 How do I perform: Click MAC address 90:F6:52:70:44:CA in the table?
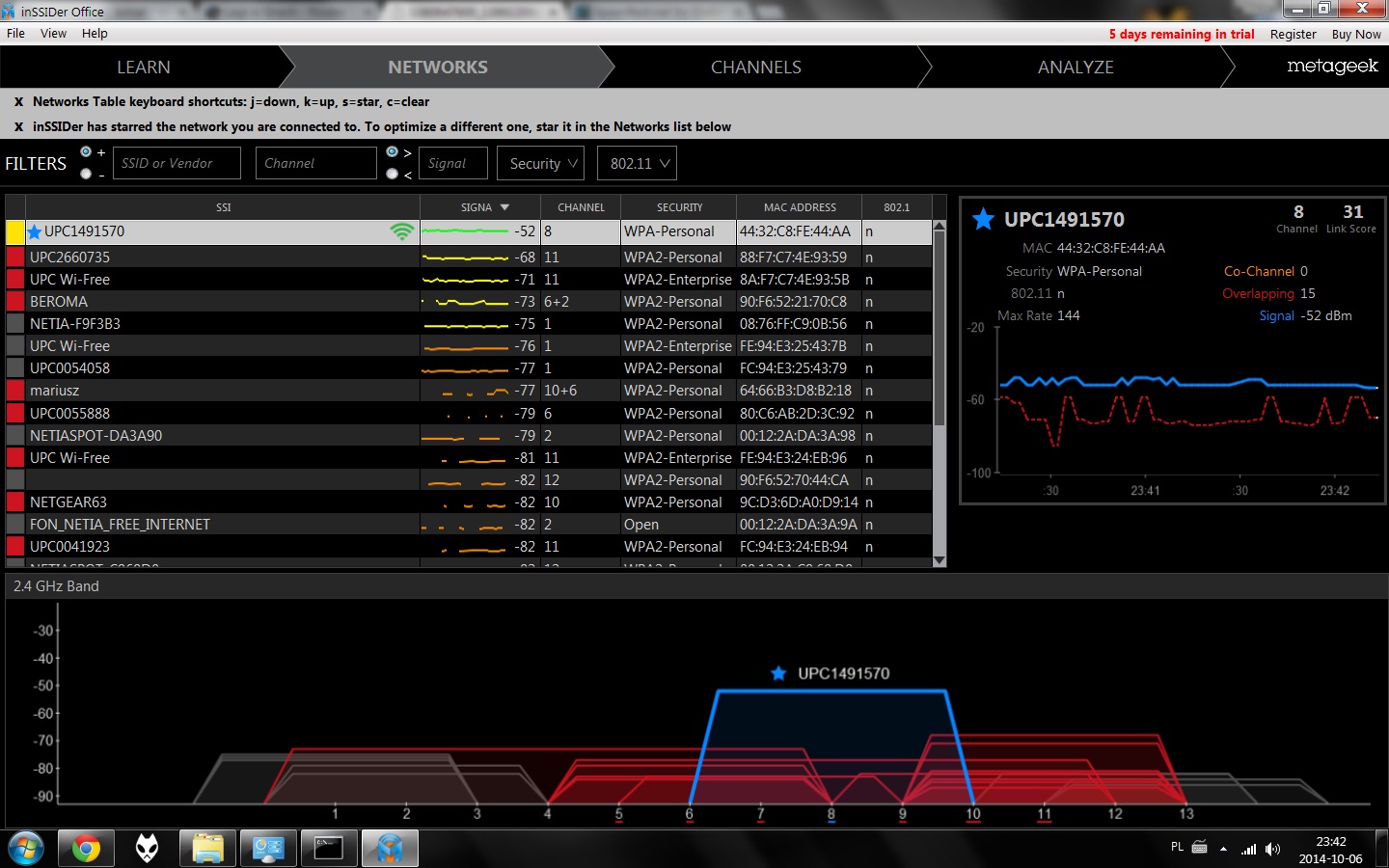[x=794, y=480]
